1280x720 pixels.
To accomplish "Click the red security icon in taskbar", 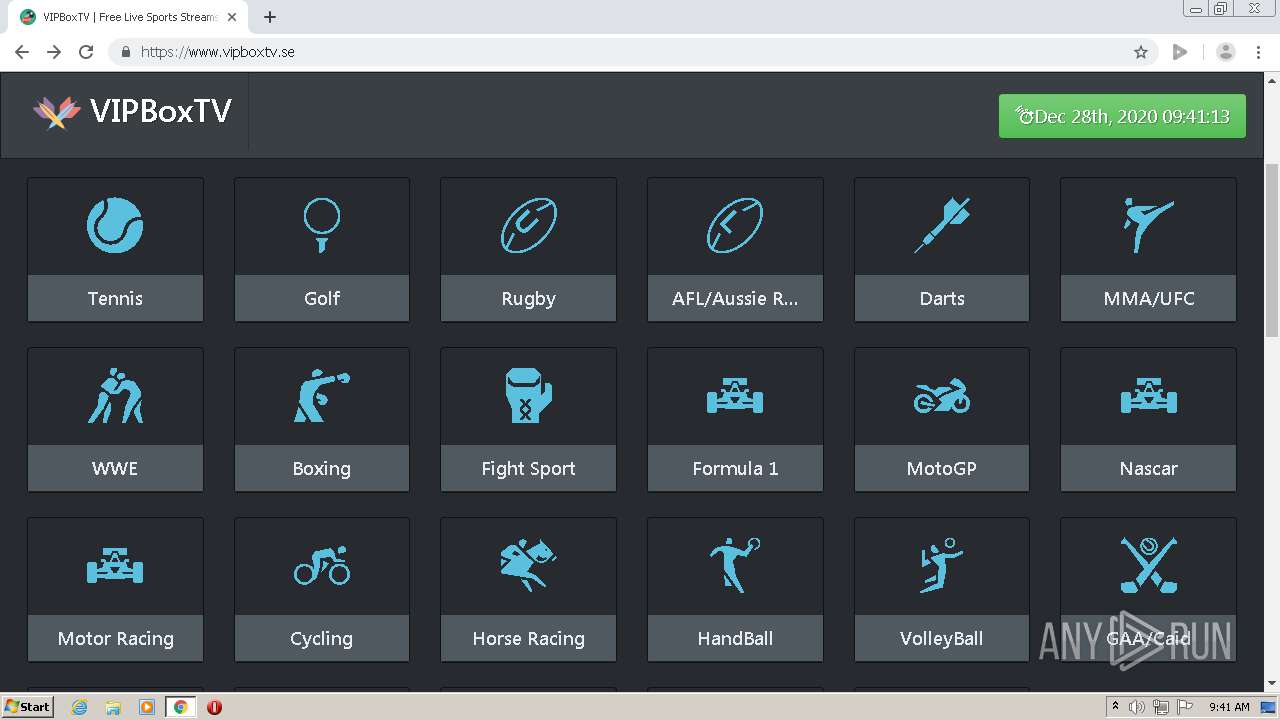I will [214, 707].
